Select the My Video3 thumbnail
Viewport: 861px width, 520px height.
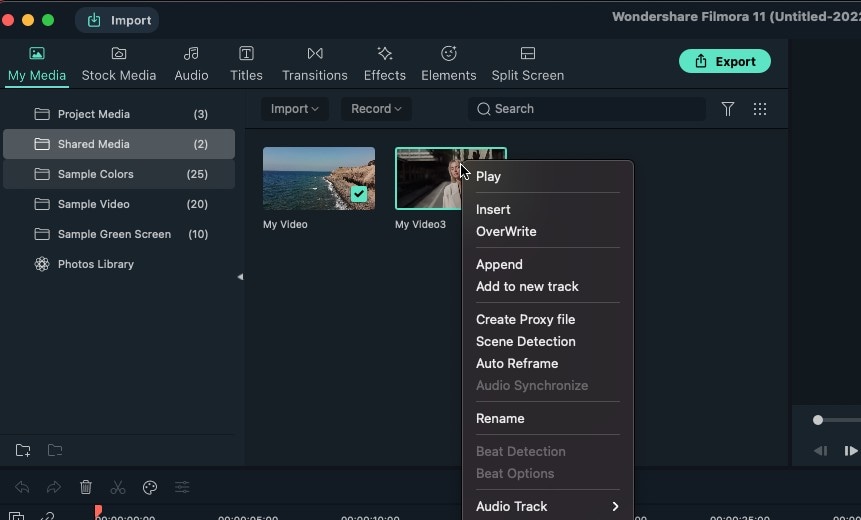pyautogui.click(x=427, y=178)
